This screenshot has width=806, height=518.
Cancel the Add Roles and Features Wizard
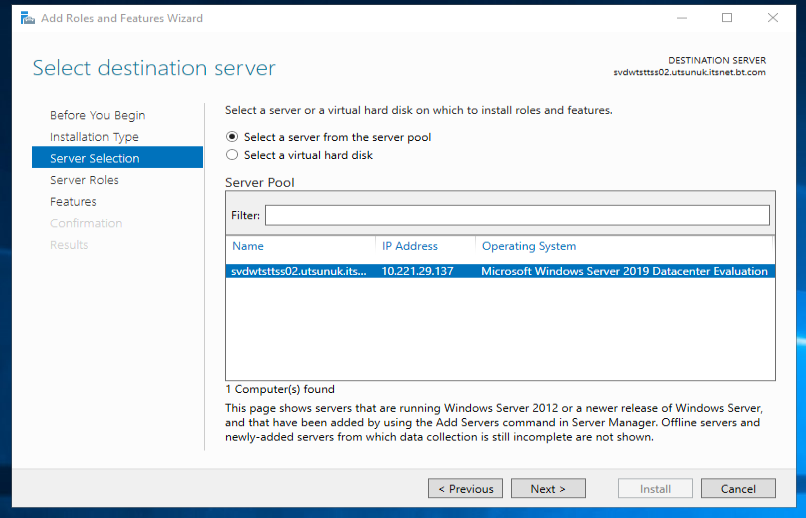pos(738,489)
